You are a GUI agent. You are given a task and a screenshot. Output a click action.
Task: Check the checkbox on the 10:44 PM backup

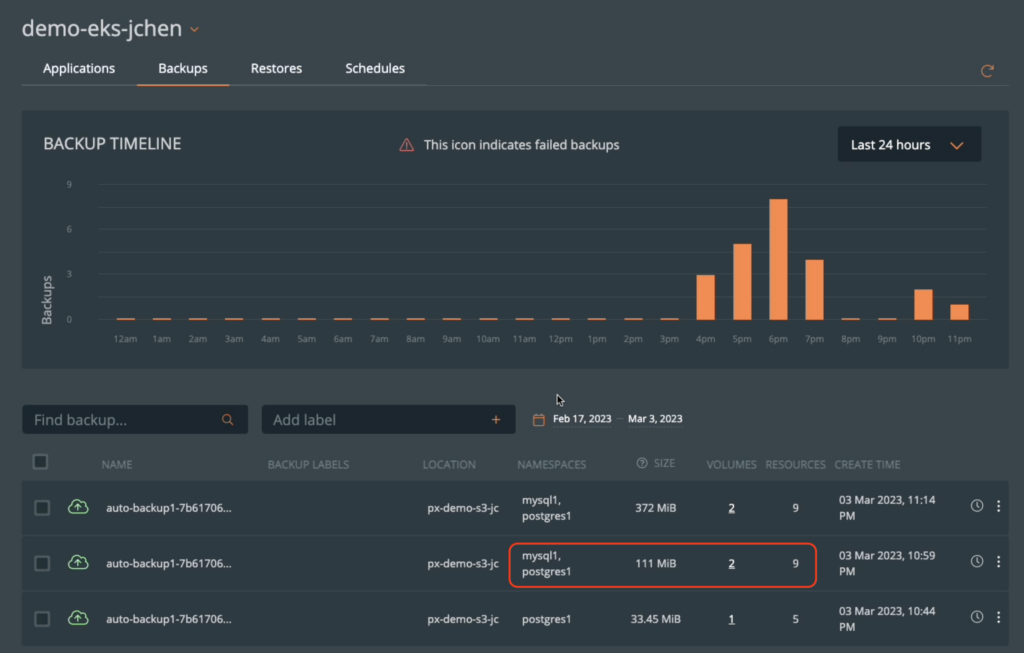41,617
